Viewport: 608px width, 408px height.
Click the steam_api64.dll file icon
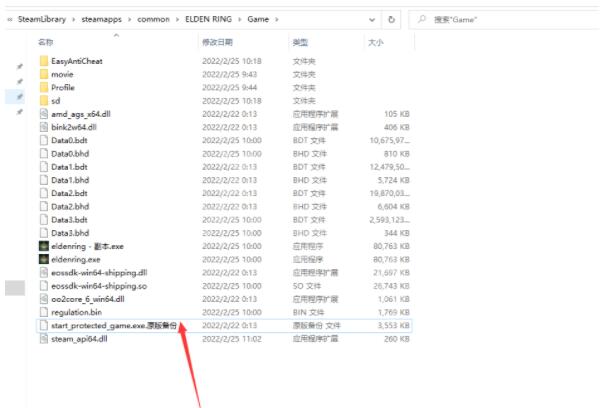pyautogui.click(x=44, y=339)
